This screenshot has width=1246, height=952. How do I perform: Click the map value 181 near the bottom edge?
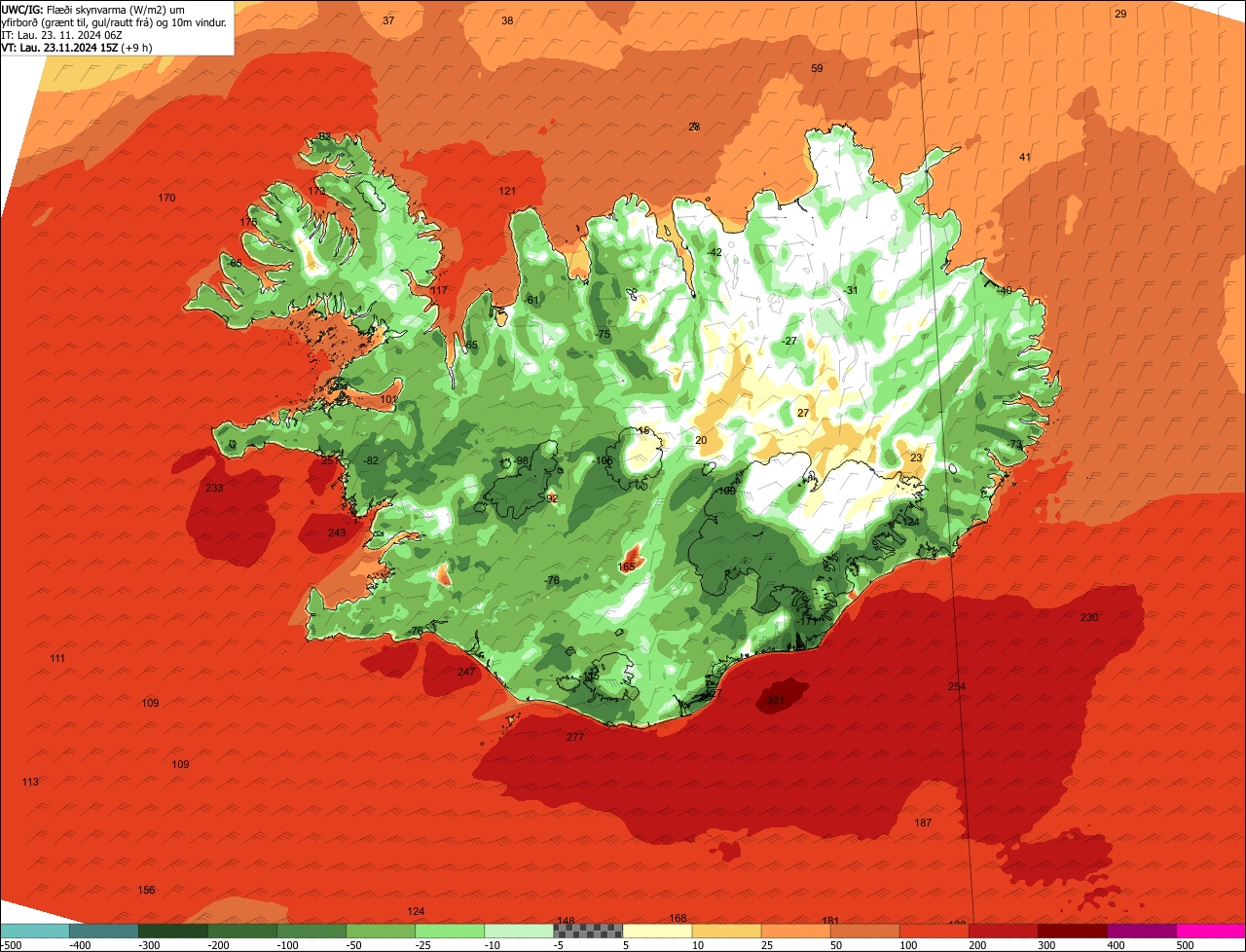click(830, 921)
